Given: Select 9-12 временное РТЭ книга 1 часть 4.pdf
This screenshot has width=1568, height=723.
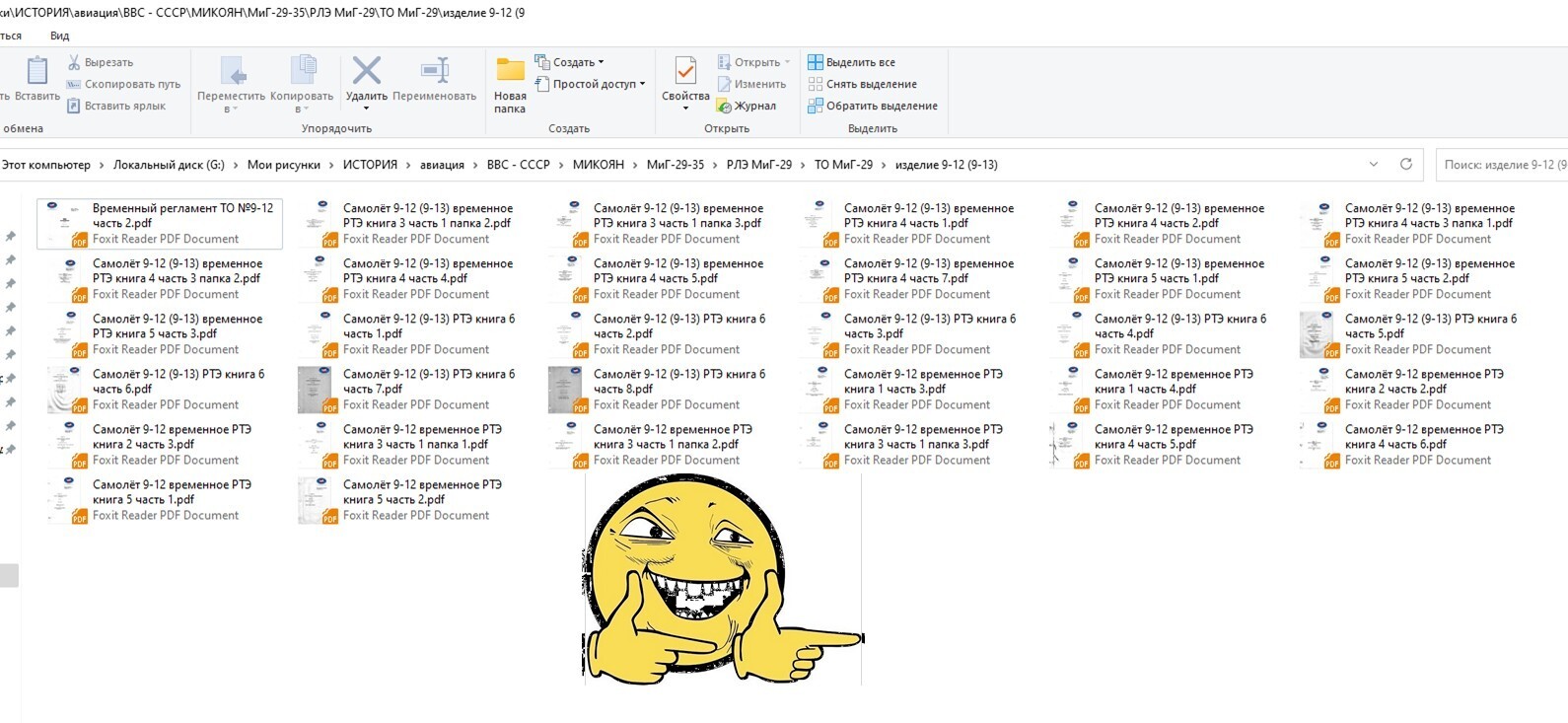Looking at the screenshot, I should pyautogui.click(x=1163, y=390).
